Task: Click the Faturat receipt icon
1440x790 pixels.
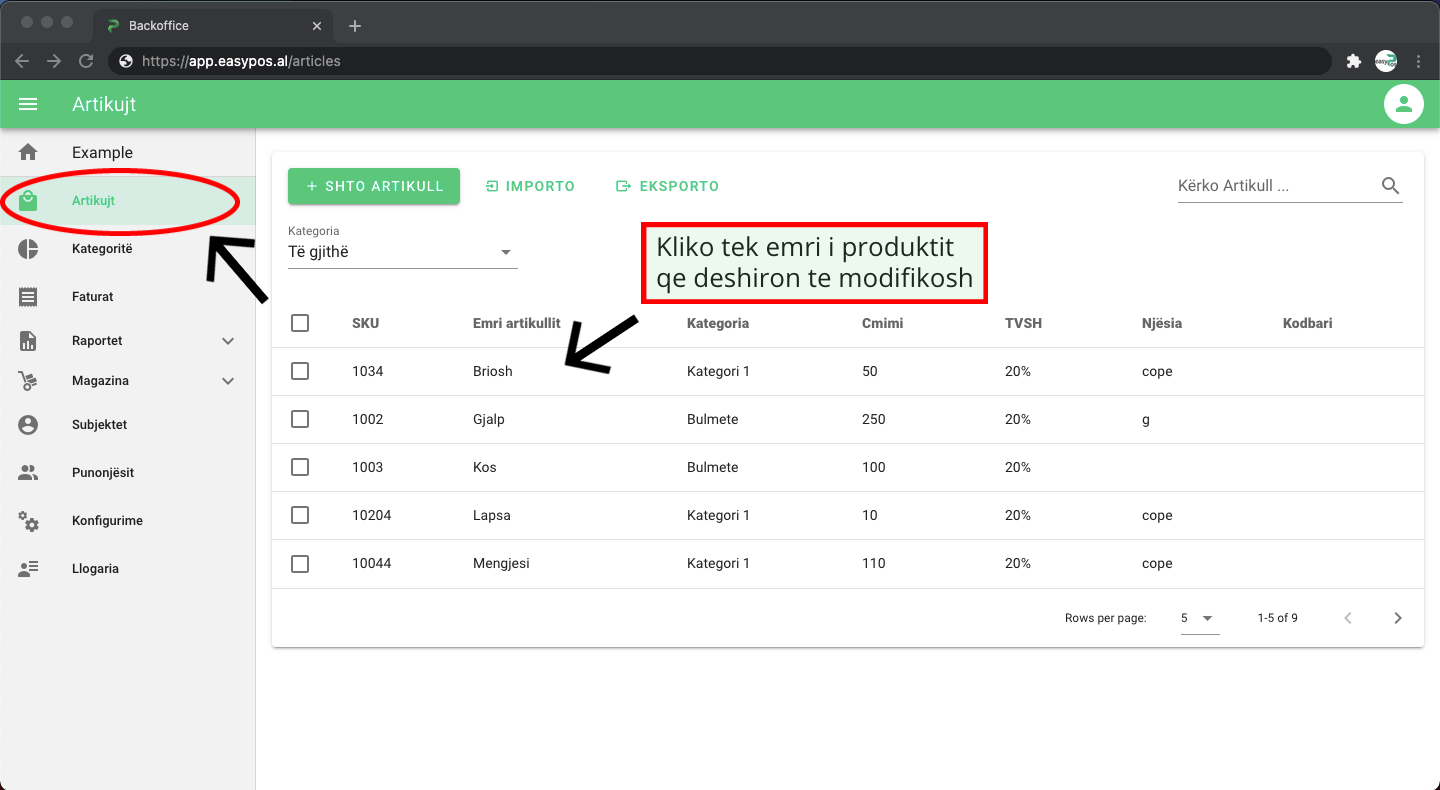Action: [28, 297]
